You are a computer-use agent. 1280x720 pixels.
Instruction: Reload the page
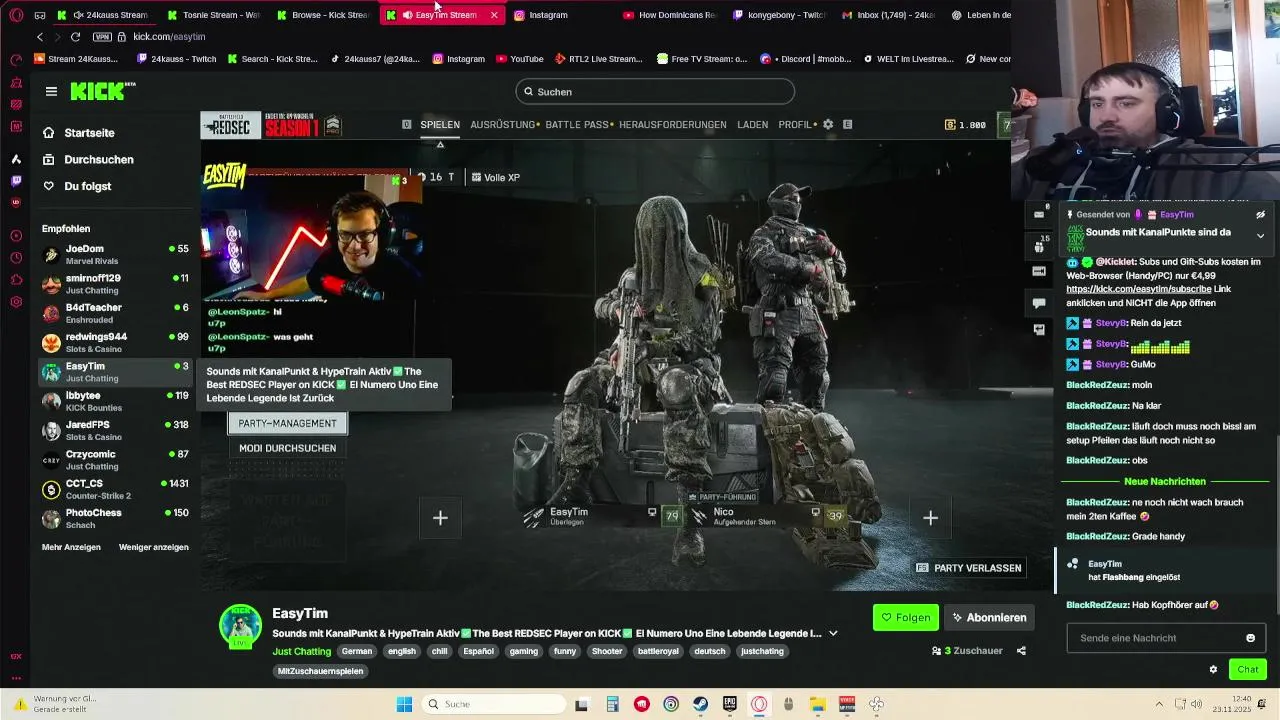coord(75,37)
